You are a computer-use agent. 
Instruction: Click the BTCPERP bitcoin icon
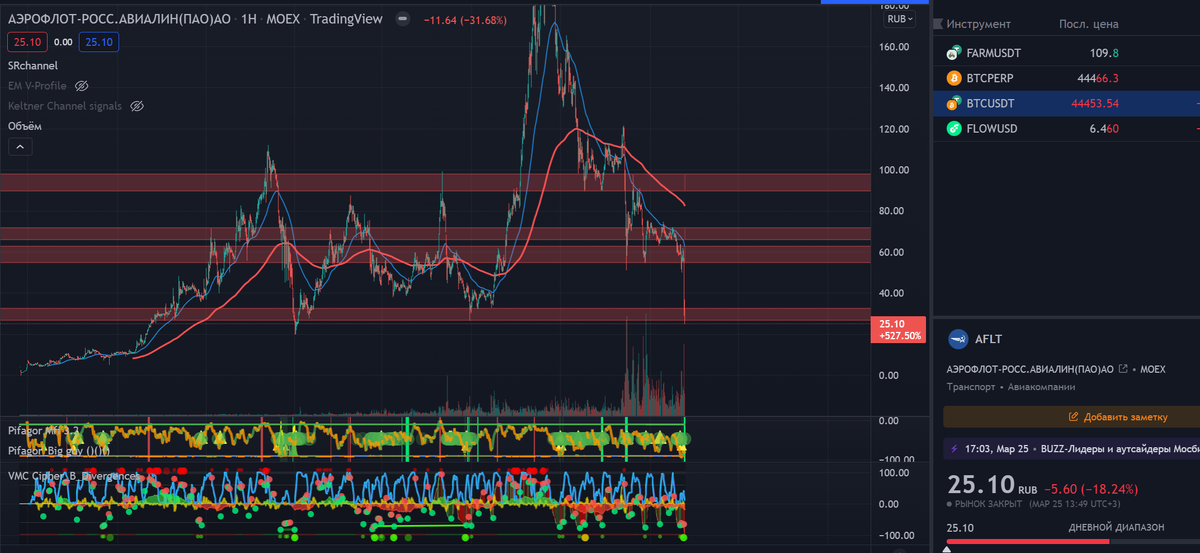tap(954, 78)
